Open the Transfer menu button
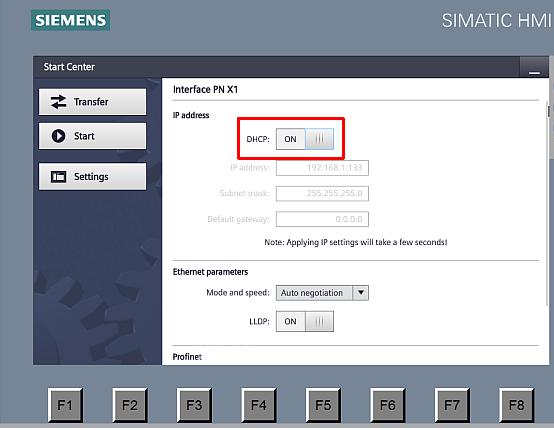The image size is (554, 430). (92, 102)
